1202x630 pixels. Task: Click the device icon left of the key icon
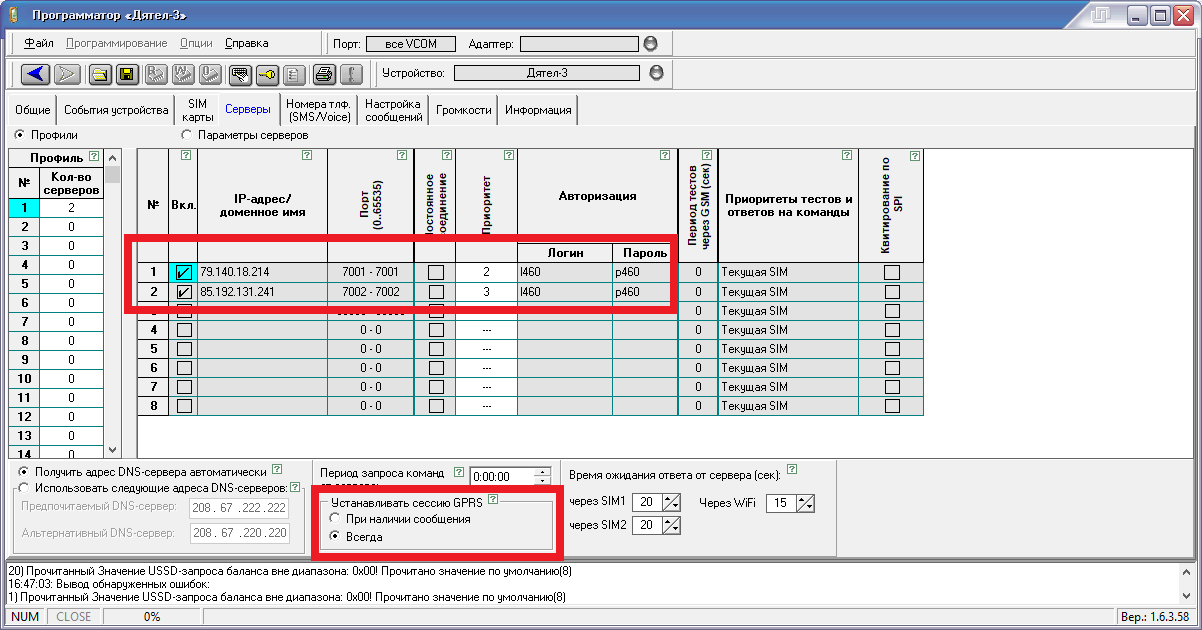(x=240, y=73)
